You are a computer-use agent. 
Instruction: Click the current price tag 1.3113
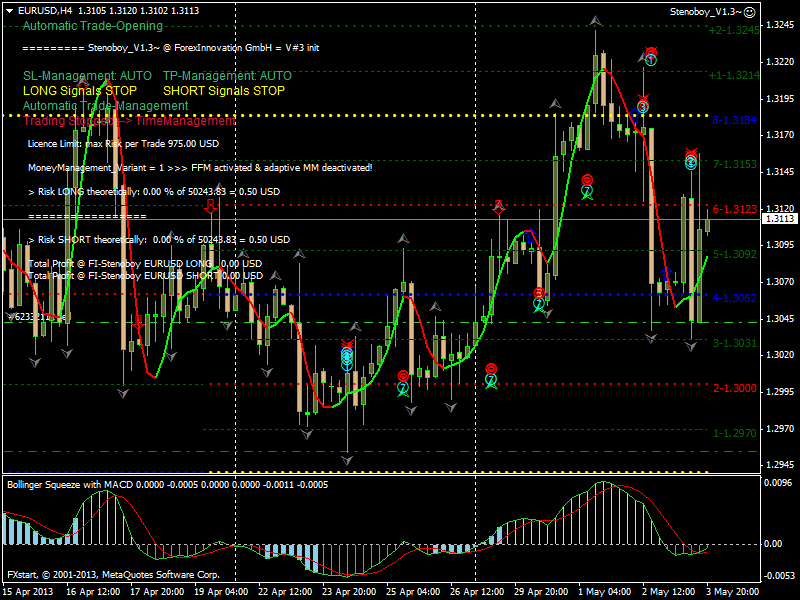(778, 218)
